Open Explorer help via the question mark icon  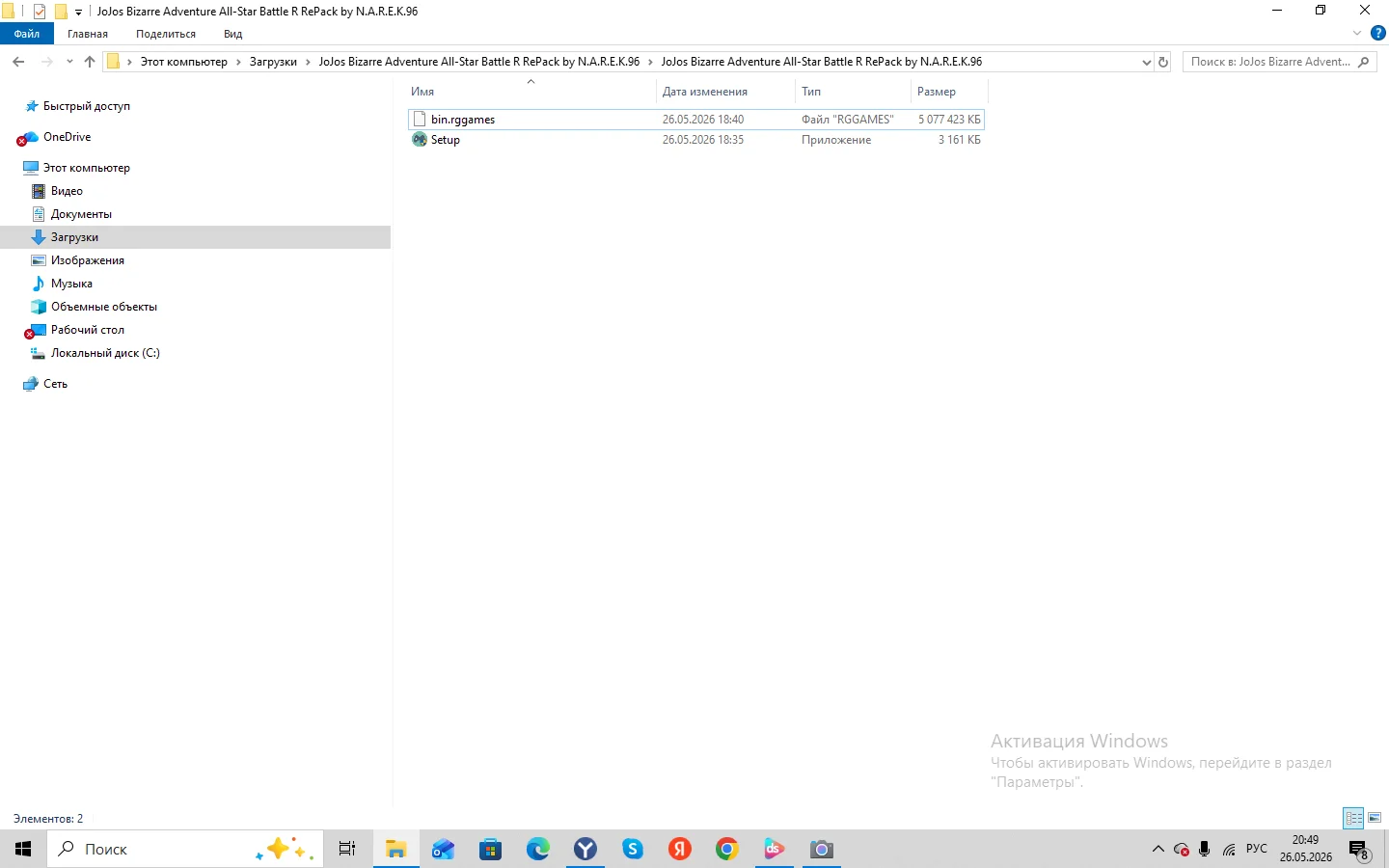point(1378,34)
